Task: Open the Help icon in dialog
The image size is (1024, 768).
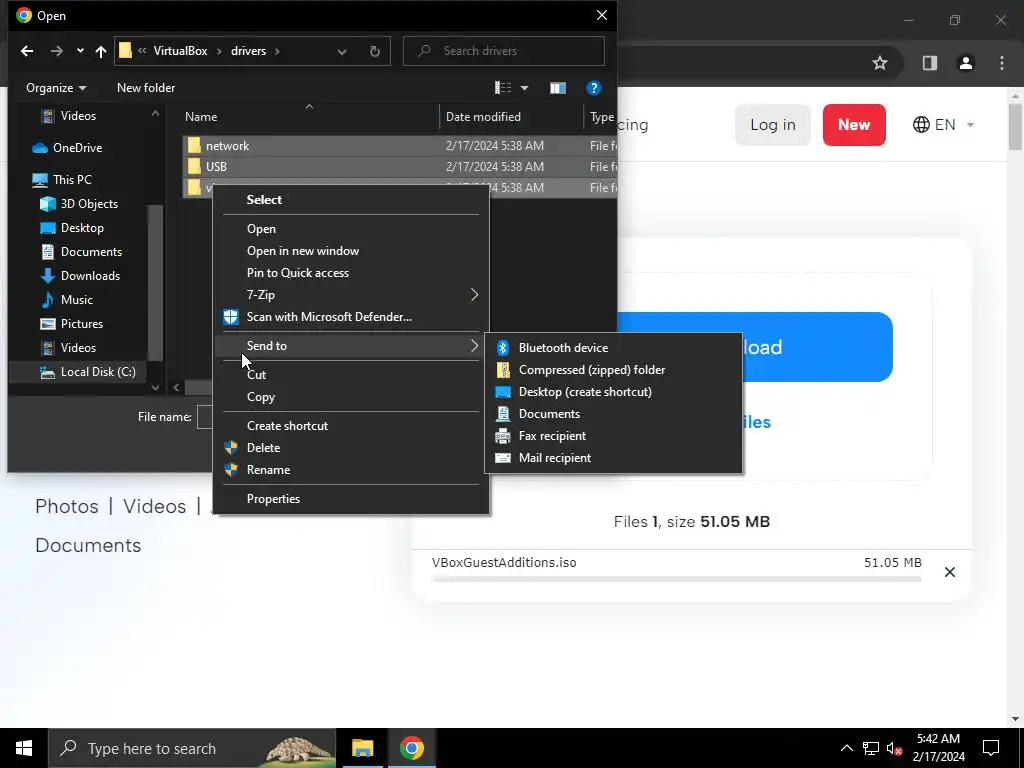Action: click(594, 88)
